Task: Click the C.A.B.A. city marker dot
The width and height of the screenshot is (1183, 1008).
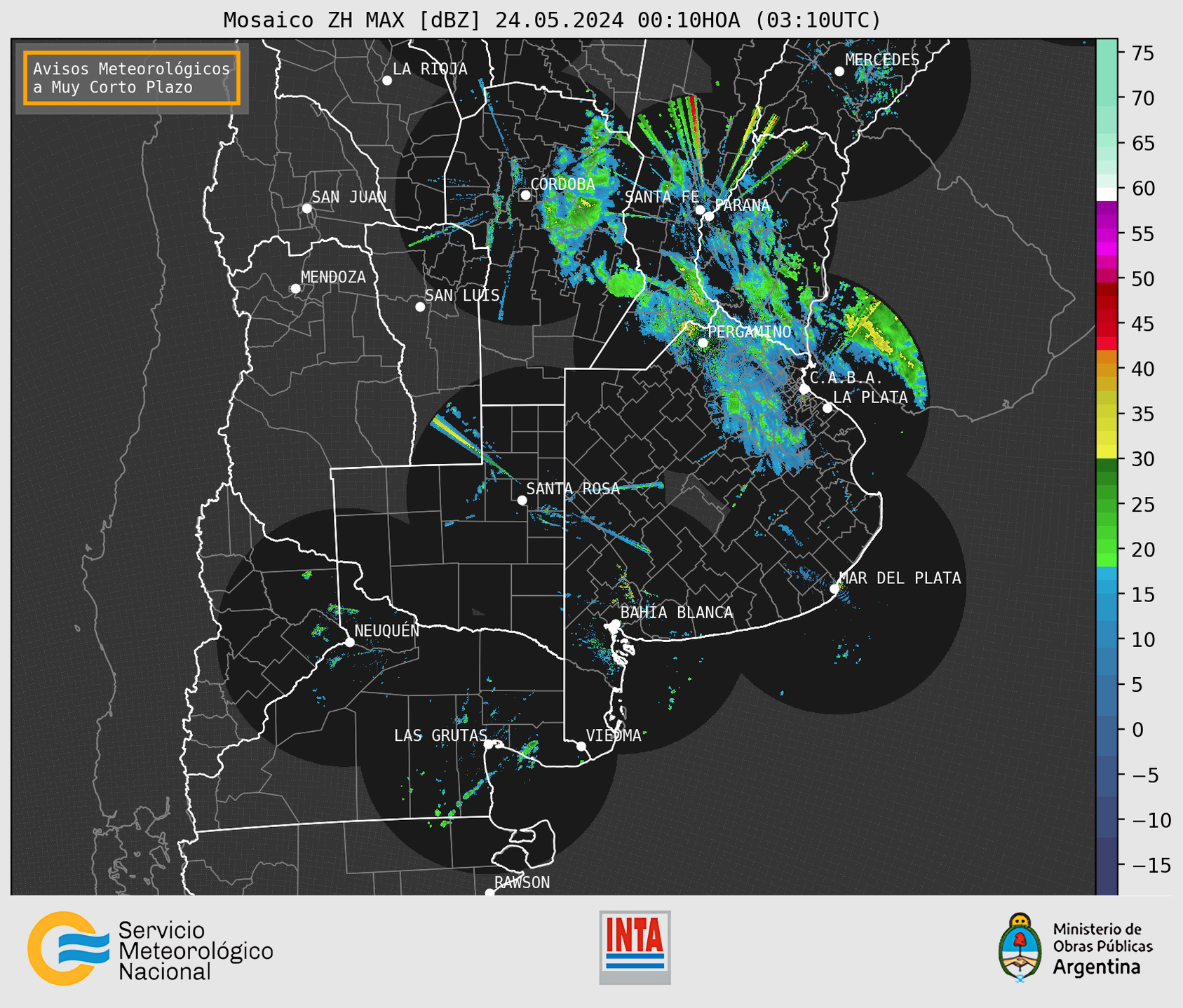Action: click(804, 389)
